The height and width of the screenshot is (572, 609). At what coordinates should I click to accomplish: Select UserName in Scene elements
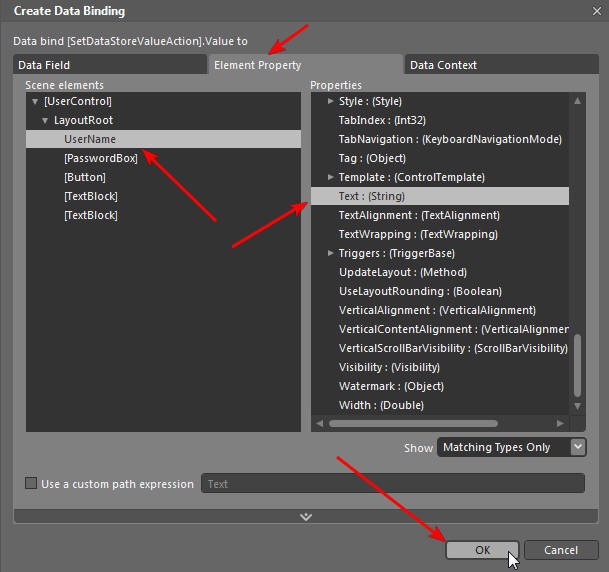164,139
